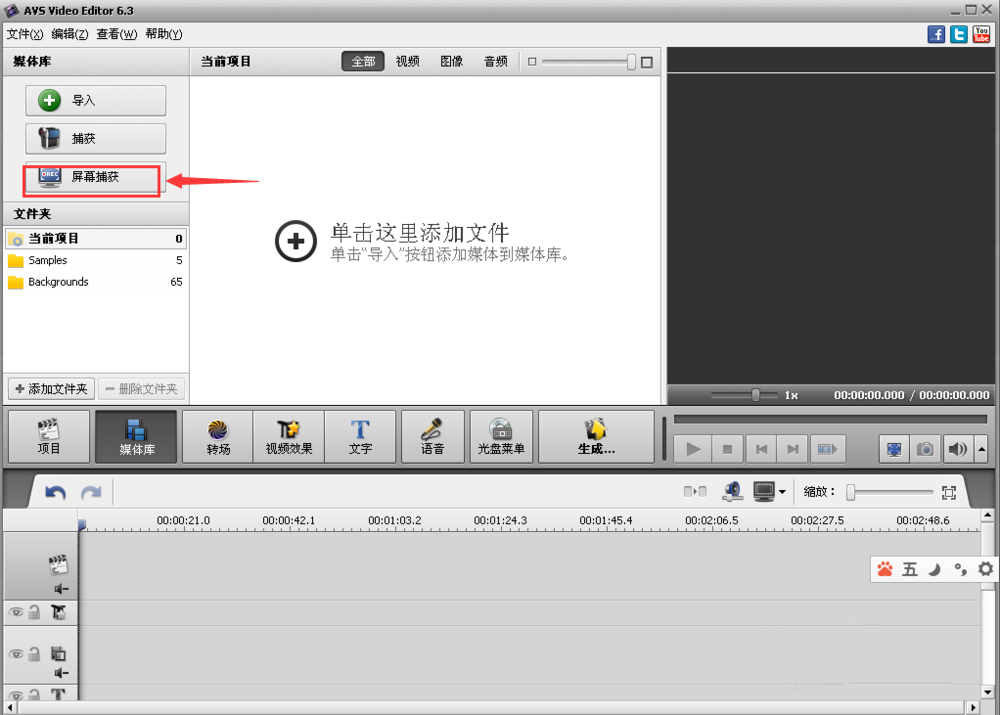Screen dimensions: 1000x715
Task: Open the 文字 (text) panel
Action: (x=360, y=436)
